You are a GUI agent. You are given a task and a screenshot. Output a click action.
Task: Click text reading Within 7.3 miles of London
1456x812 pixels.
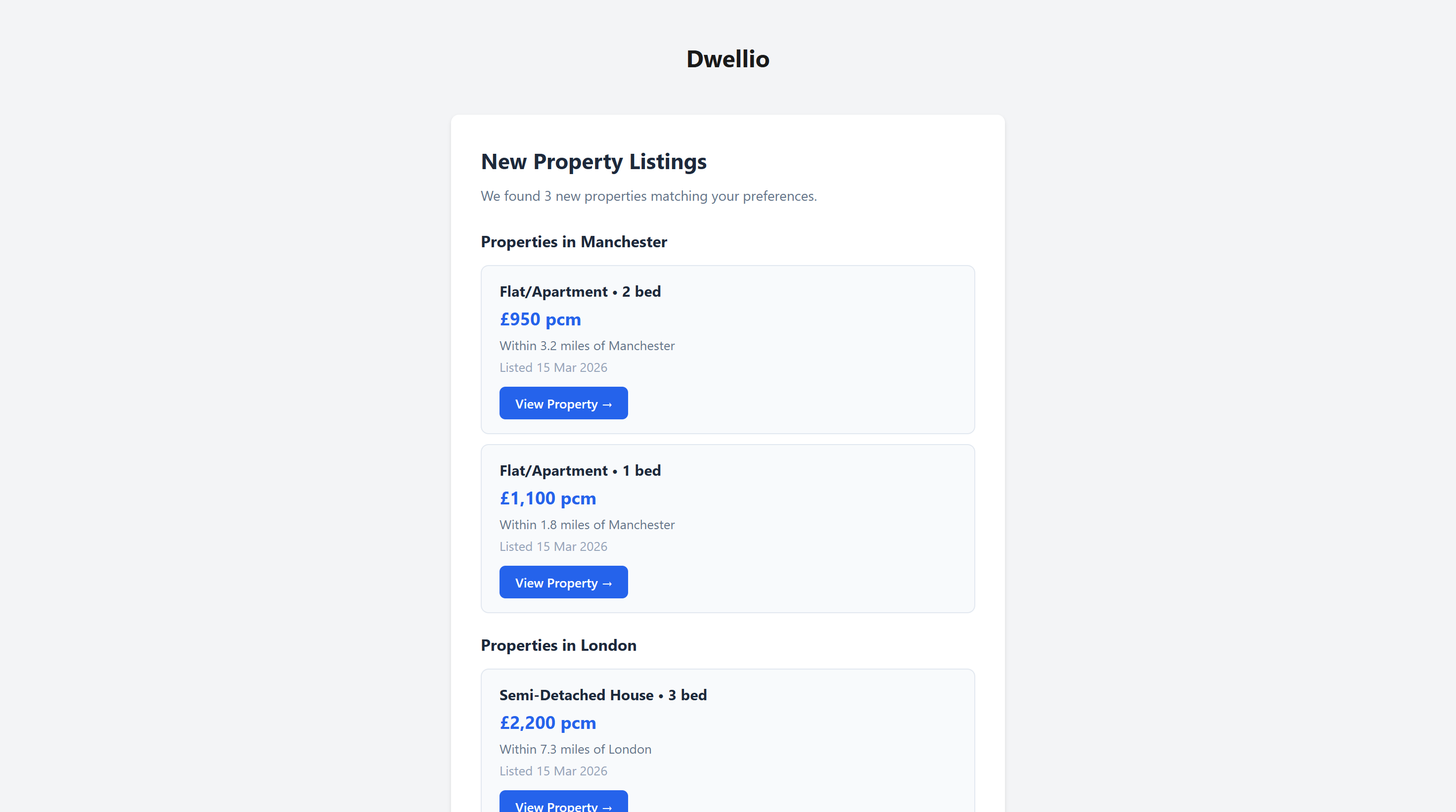pyautogui.click(x=575, y=749)
